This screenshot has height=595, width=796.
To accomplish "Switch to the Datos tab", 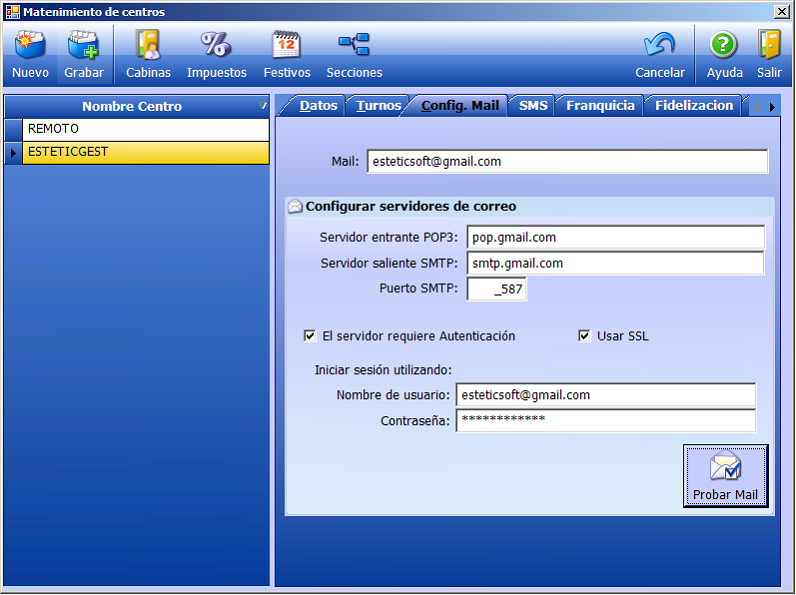I will (318, 106).
